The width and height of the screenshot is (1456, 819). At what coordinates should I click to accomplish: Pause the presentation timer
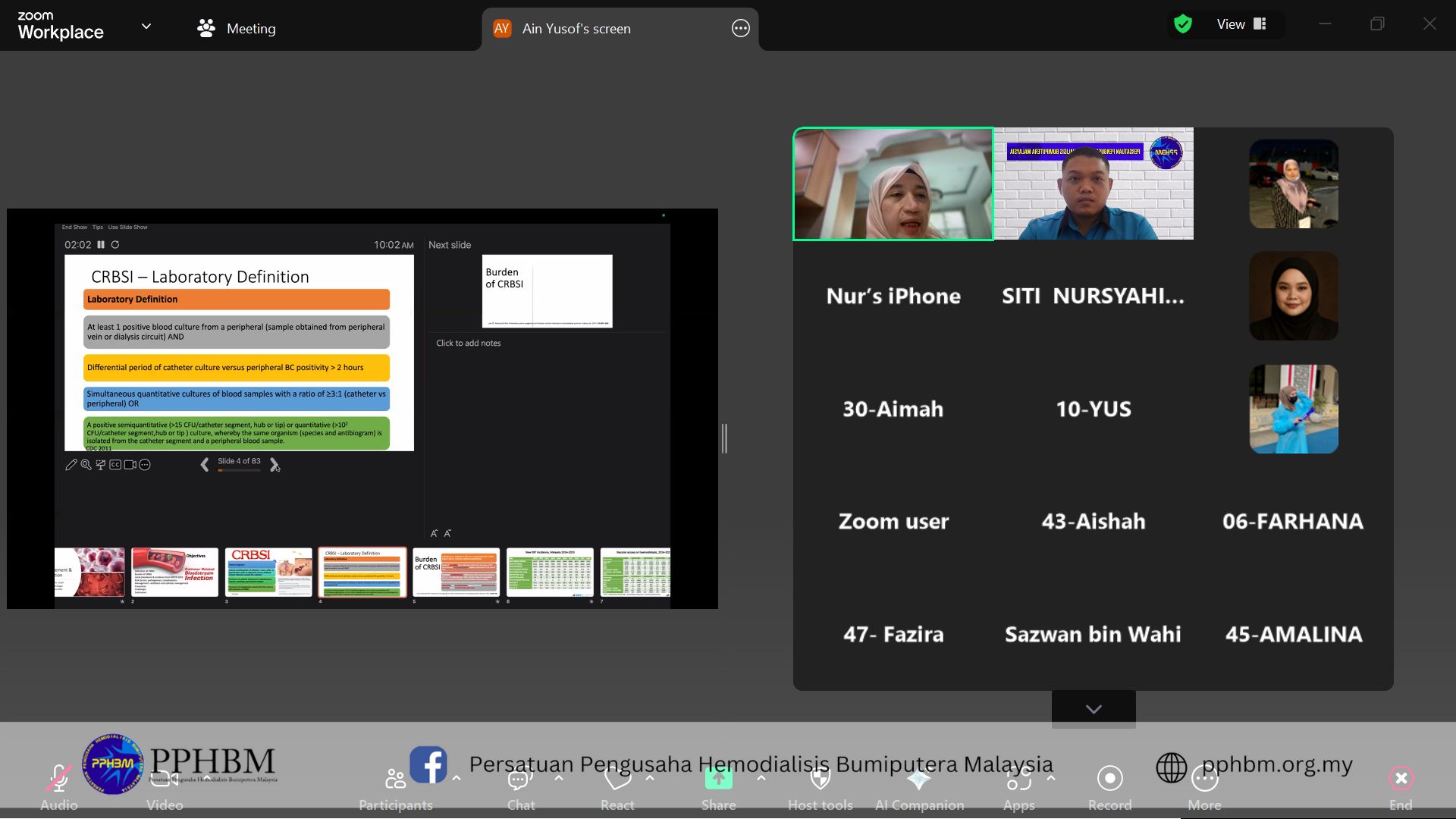point(101,245)
